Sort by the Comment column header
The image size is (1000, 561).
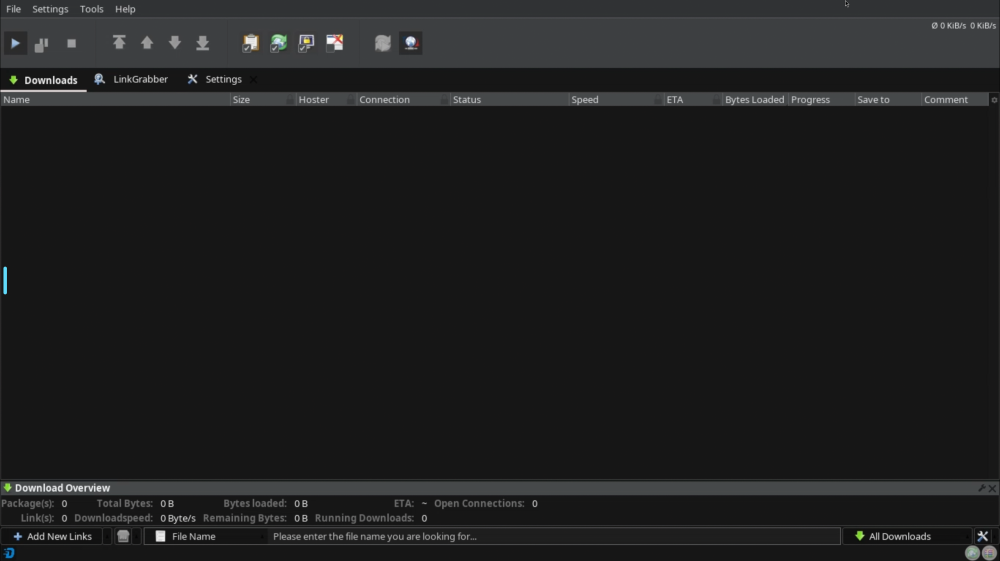[955, 99]
